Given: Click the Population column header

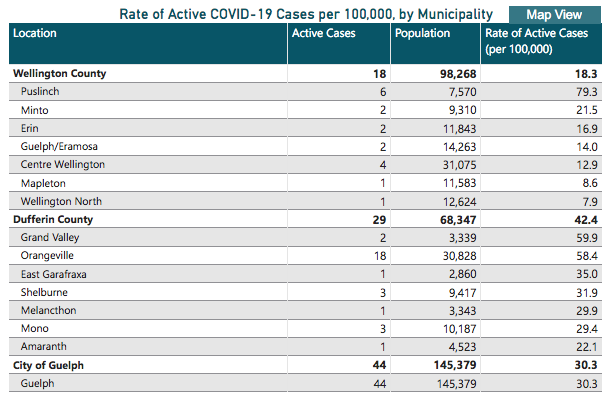Looking at the screenshot, I should click(422, 34).
